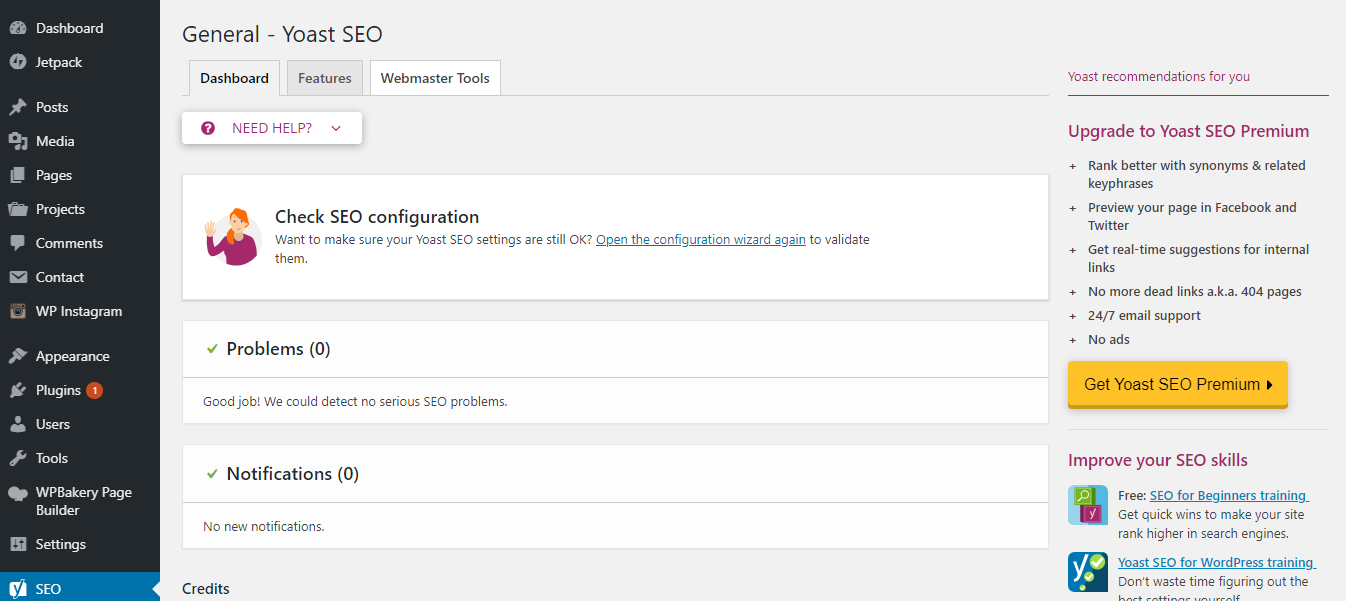Click Get Yoast SEO Premium button
This screenshot has height=601, width=1346.
point(1178,384)
